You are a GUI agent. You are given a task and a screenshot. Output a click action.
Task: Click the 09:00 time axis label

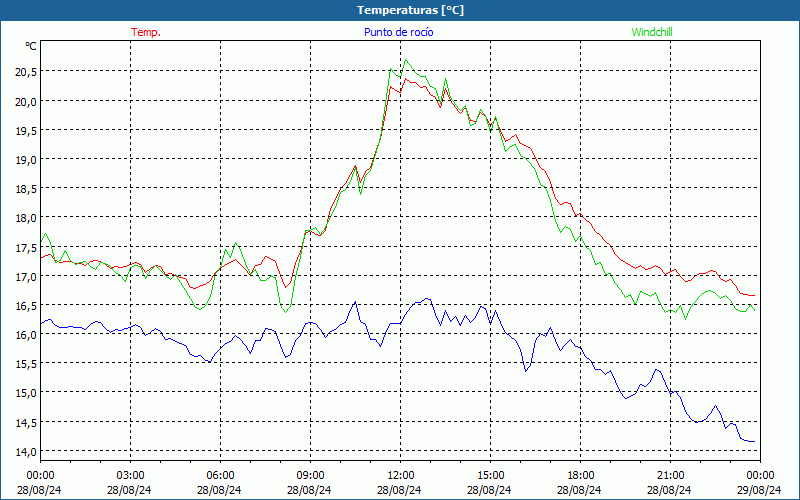[x=310, y=476]
